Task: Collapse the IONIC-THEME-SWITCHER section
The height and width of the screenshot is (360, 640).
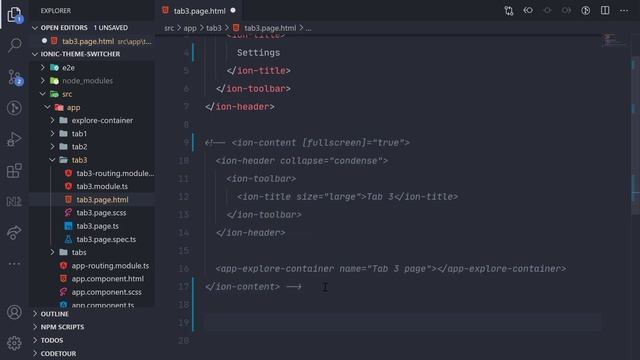Action: [35, 54]
